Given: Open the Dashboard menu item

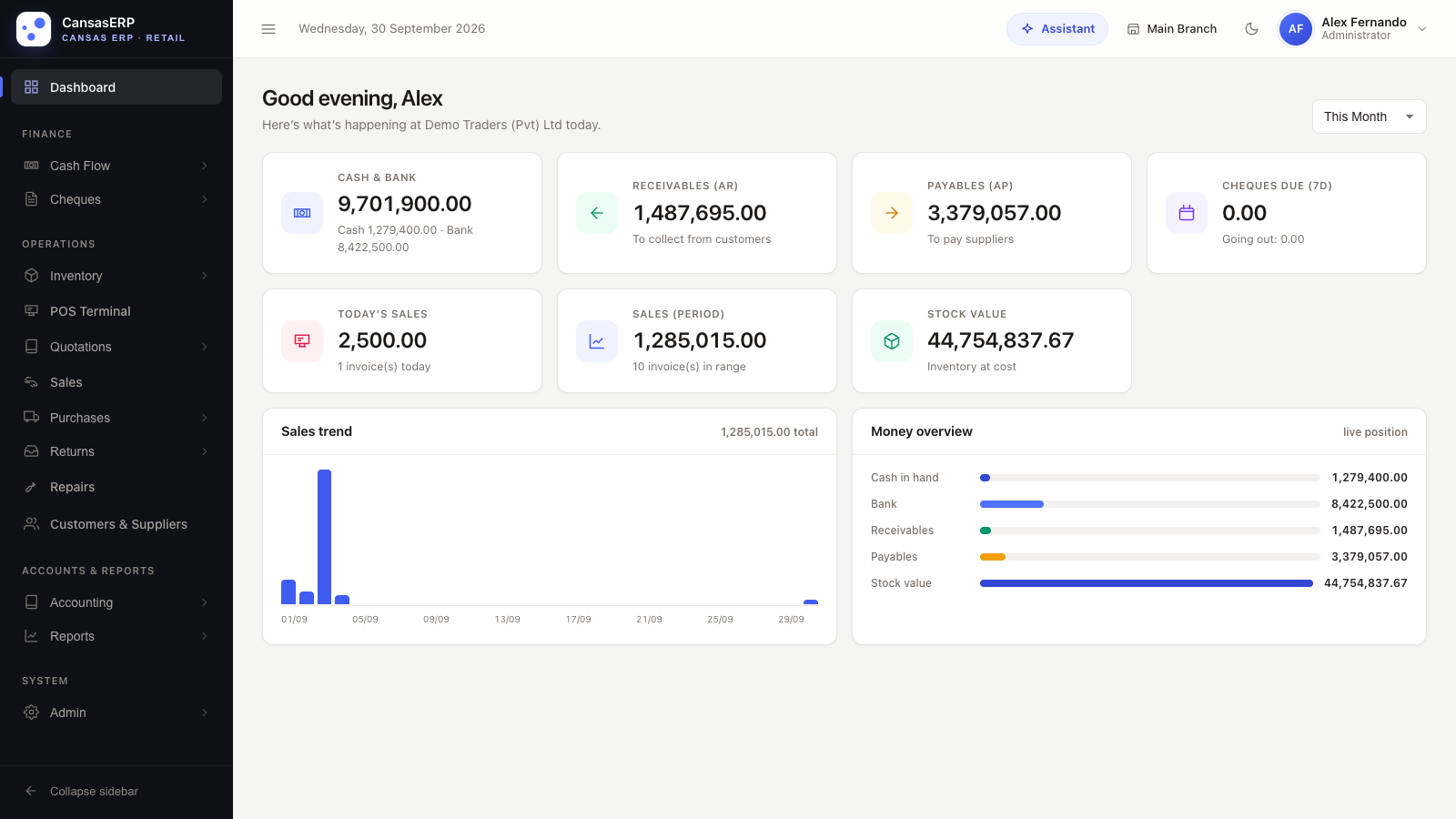Looking at the screenshot, I should (116, 87).
